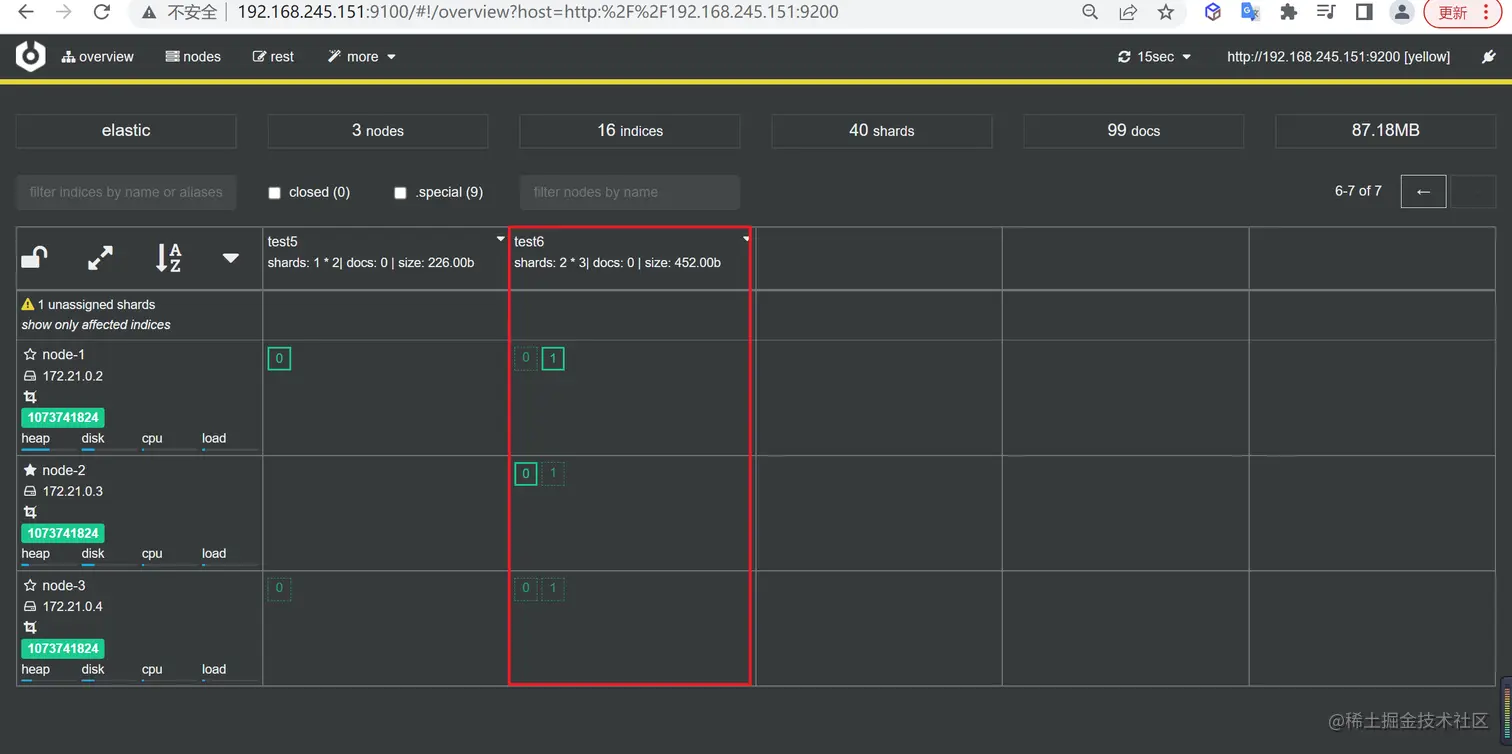Select test6 replica shard 1 on node-2

(553, 473)
